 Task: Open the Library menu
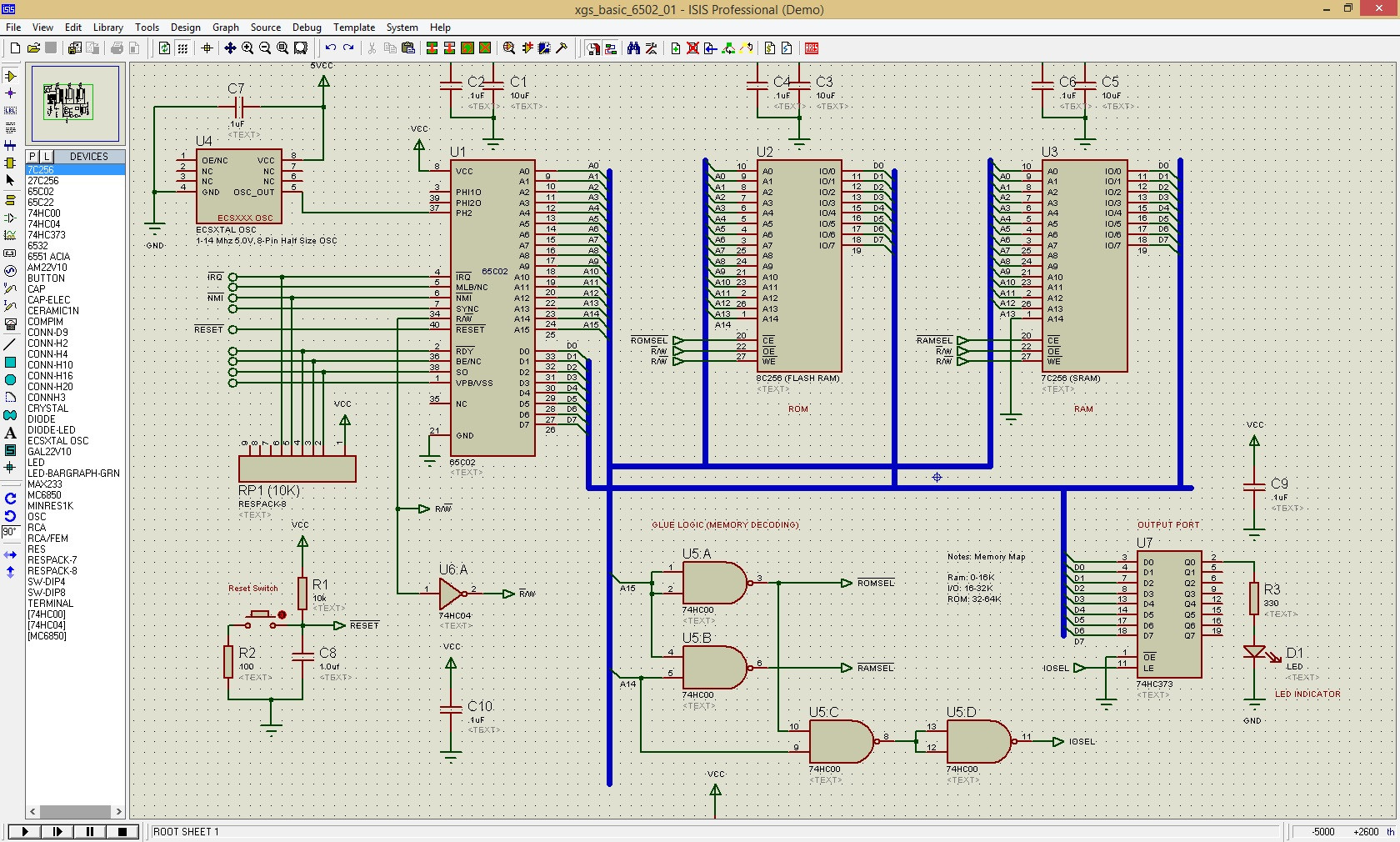(x=107, y=28)
